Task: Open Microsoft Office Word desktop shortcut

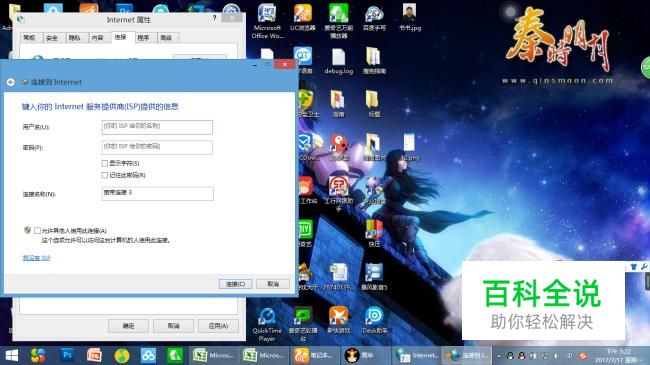Action: click(267, 21)
